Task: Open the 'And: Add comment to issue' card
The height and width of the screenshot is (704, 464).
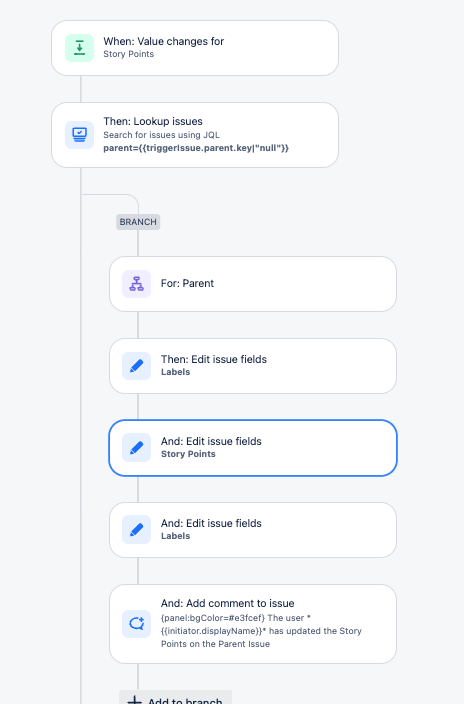Action: [x=253, y=624]
